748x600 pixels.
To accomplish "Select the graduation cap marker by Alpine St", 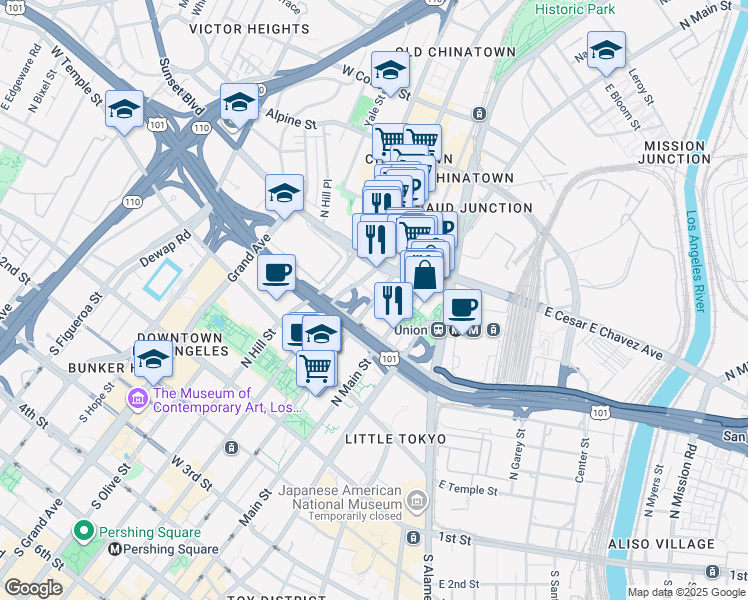I will tap(239, 103).
